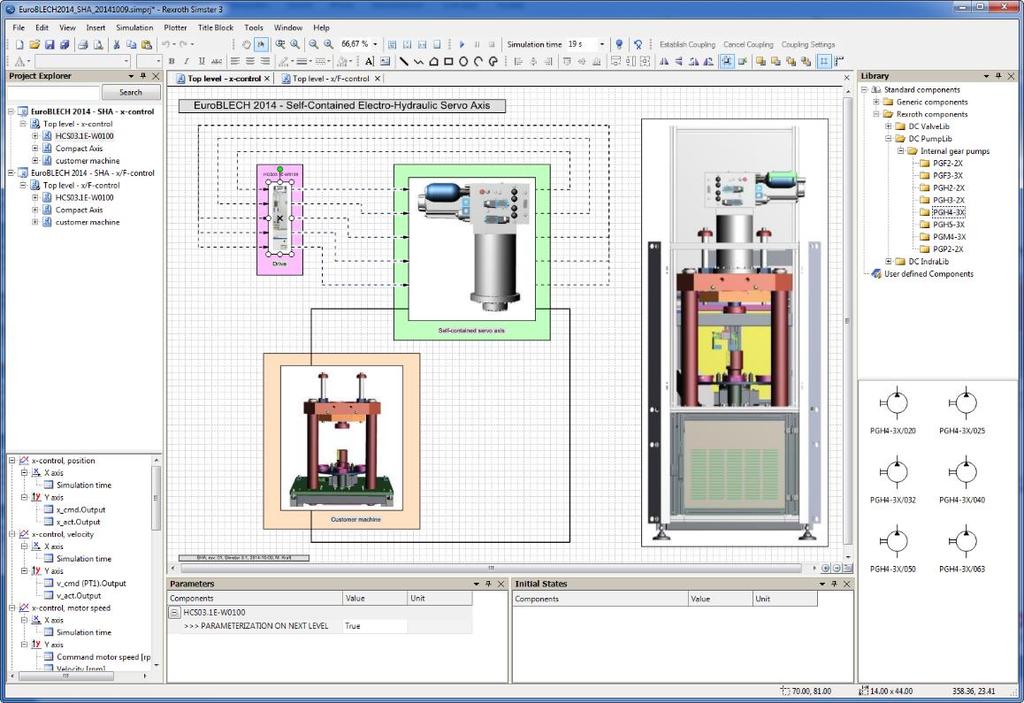Select the text tool A icon
Screen dimensions: 1024x703
pyautogui.click(x=369, y=61)
